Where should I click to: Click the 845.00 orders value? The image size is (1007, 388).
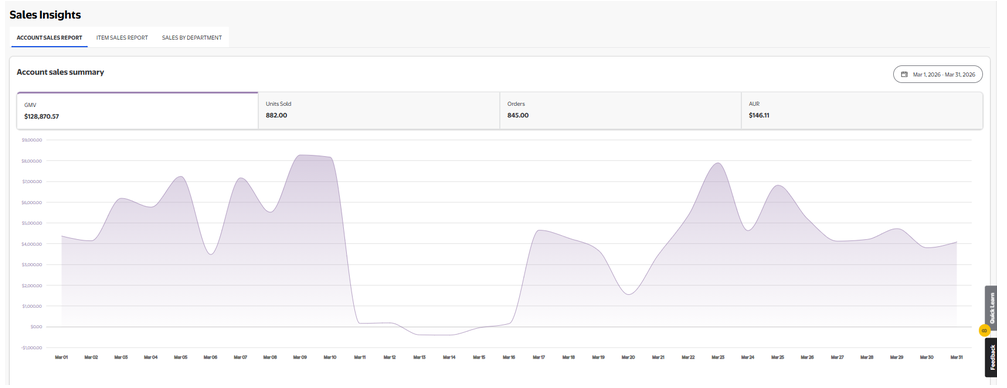518,116
